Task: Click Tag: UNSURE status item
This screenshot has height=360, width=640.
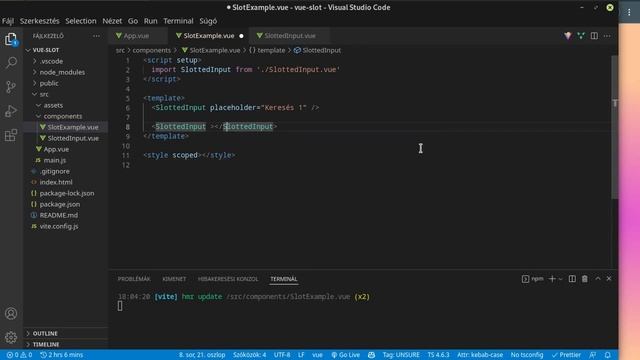Action: [x=401, y=355]
